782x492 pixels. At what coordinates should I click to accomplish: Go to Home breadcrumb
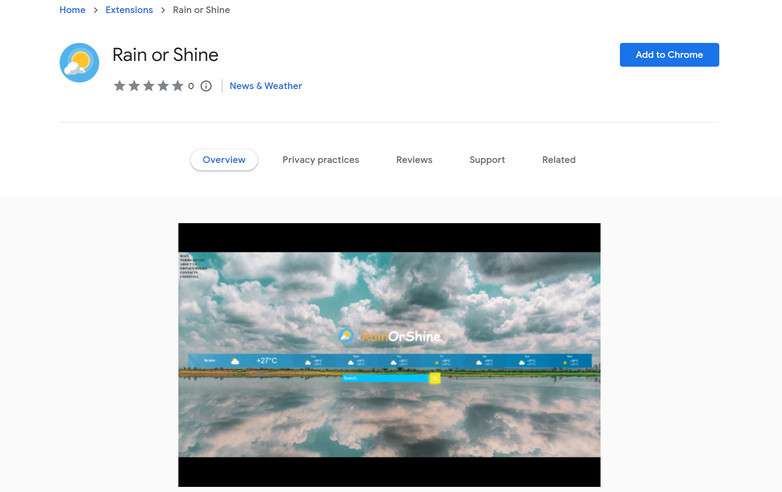point(72,10)
